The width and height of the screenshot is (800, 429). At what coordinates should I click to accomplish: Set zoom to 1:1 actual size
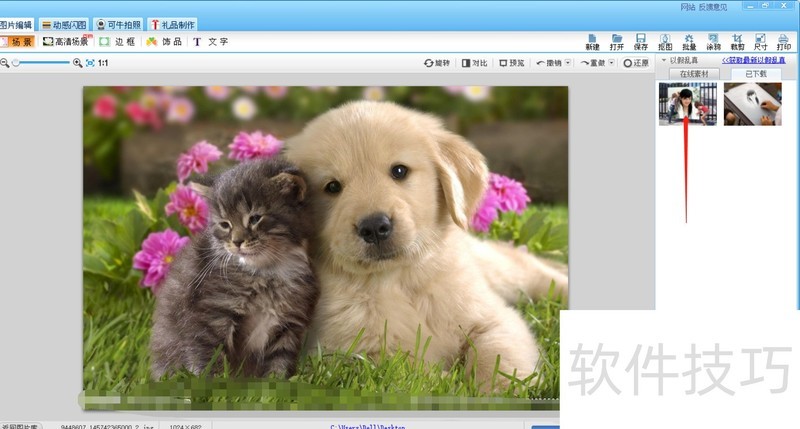tap(103, 63)
